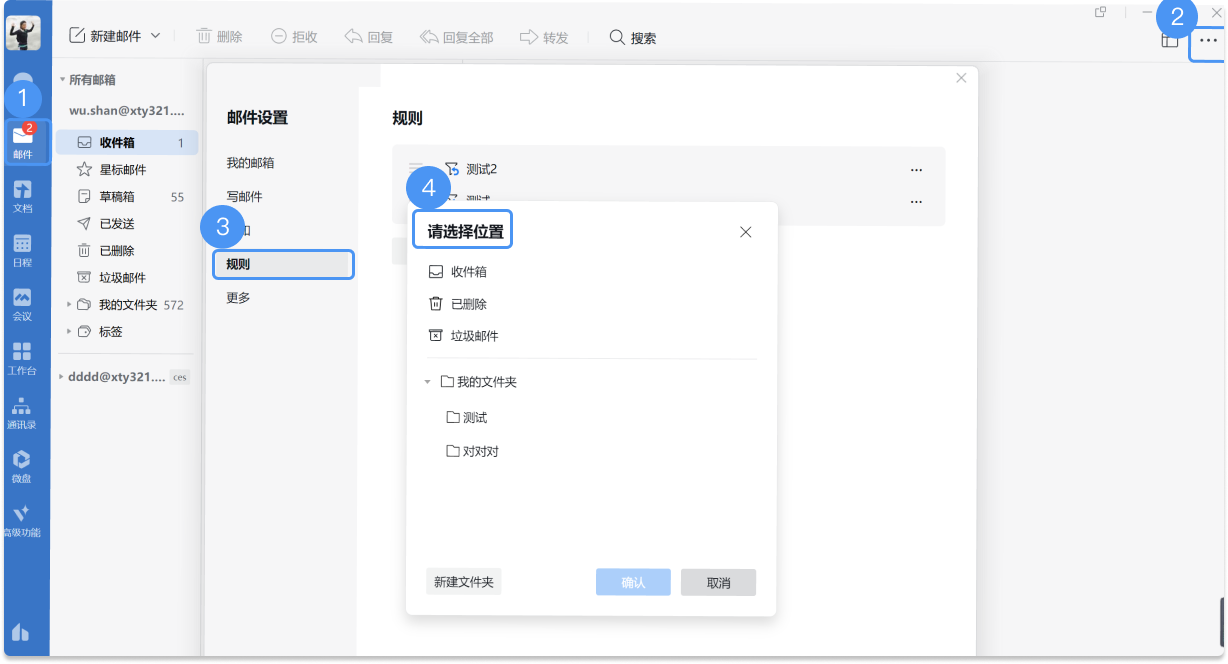1228x664 pixels.
Task: Click the 新建文件夹 button
Action: pos(463,582)
